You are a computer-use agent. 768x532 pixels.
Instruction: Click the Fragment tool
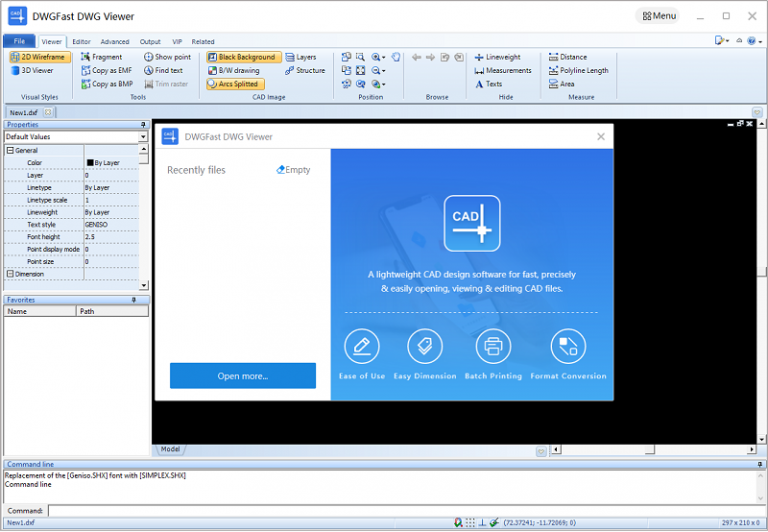click(x=101, y=57)
